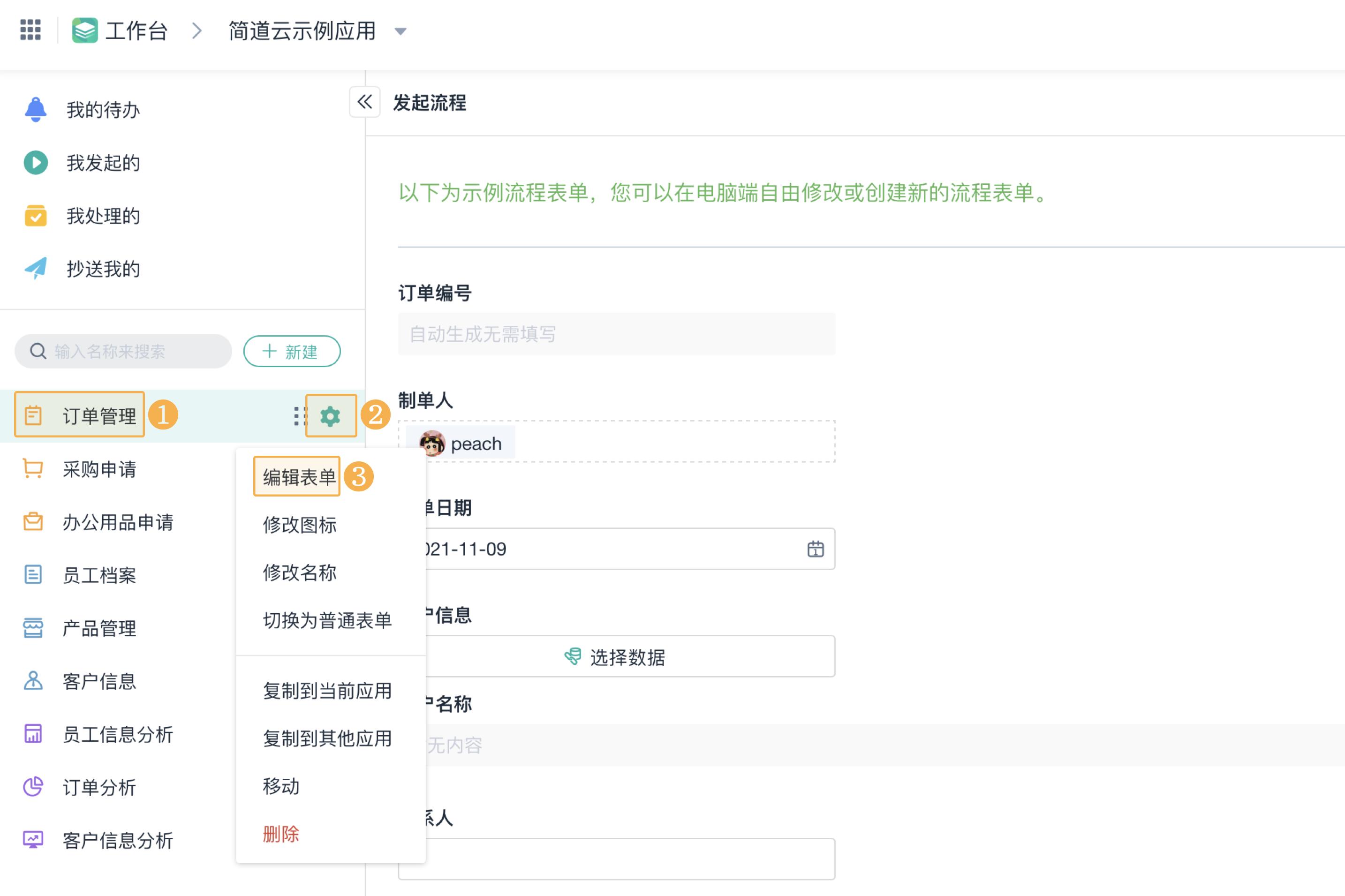The image size is (1345, 896).
Task: Click the search input 输入名称来搜索
Action: (122, 352)
